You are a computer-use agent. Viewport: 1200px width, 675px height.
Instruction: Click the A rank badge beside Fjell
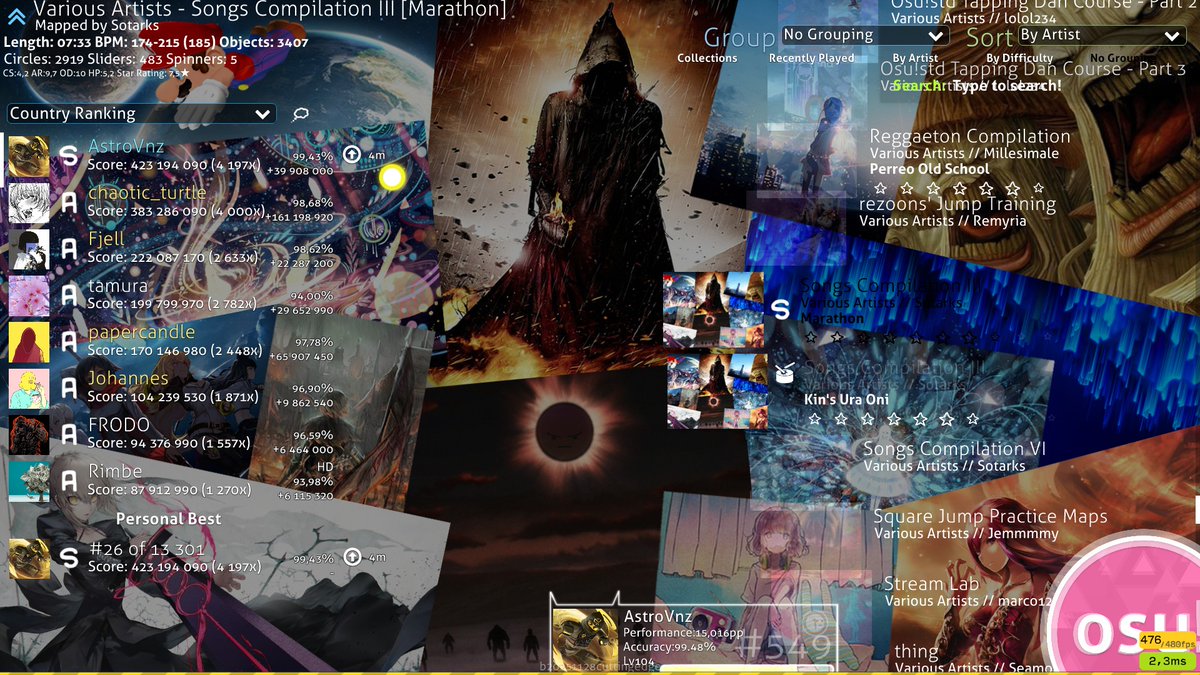pyautogui.click(x=68, y=249)
